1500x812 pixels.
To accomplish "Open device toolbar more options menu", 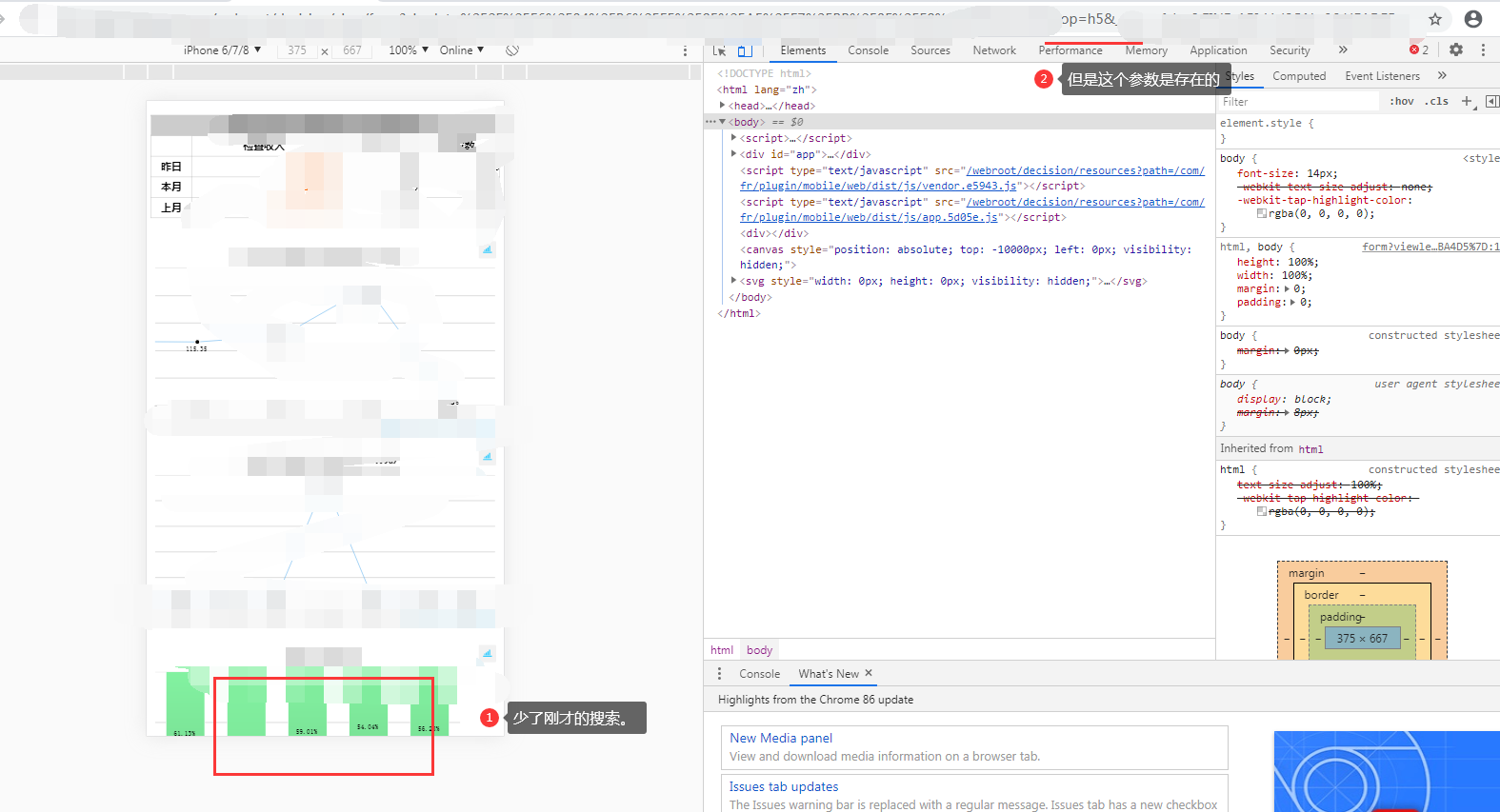I will [685, 50].
